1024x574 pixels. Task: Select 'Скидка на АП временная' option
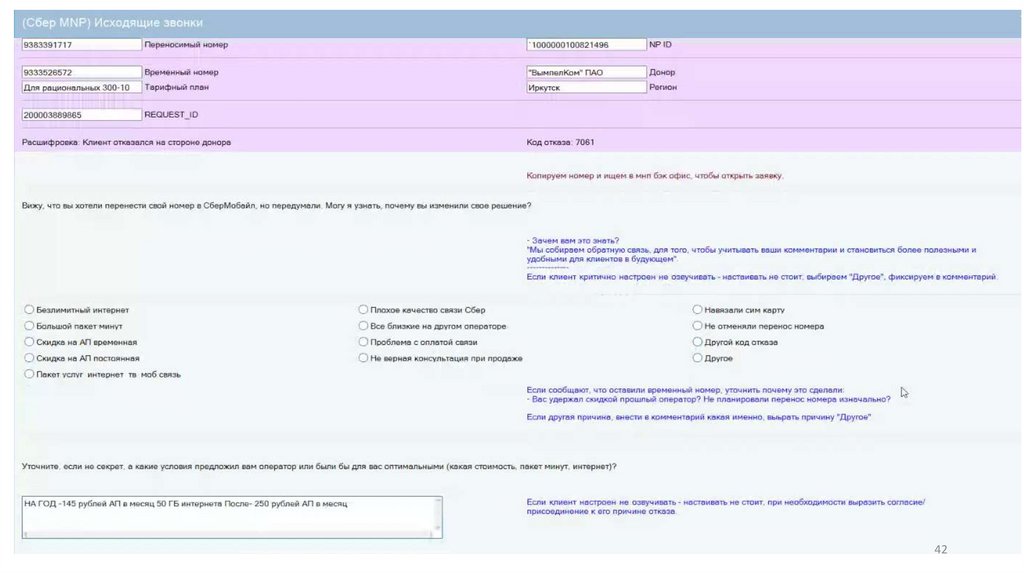(29, 342)
